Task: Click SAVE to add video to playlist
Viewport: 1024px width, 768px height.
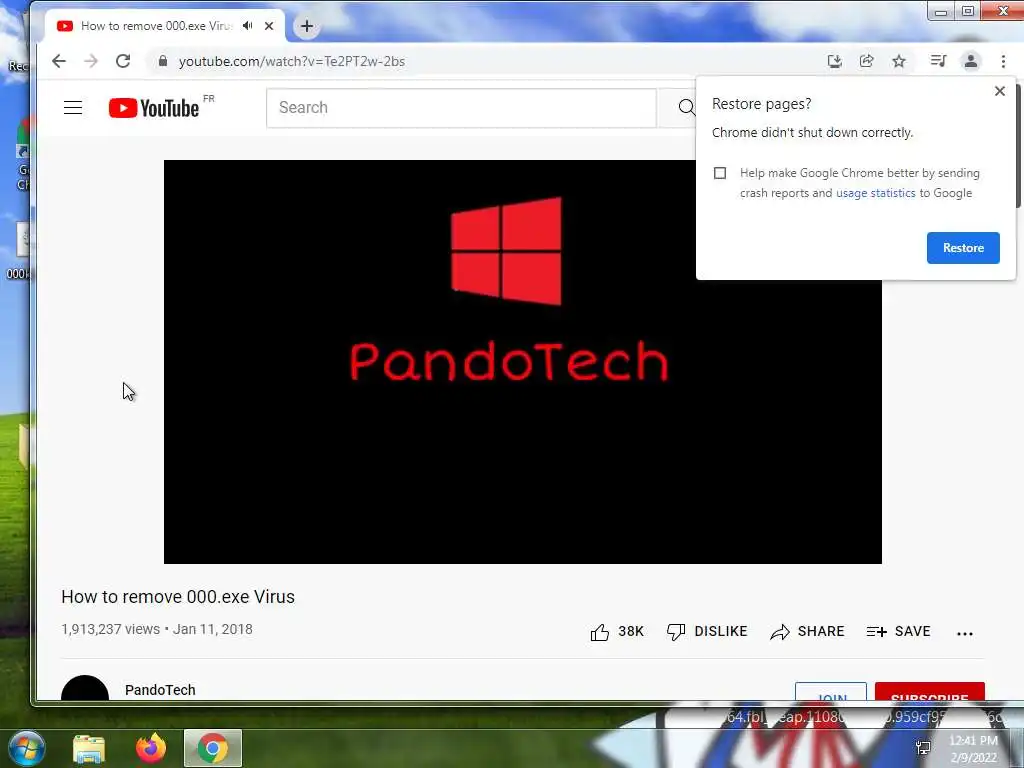Action: tap(899, 632)
